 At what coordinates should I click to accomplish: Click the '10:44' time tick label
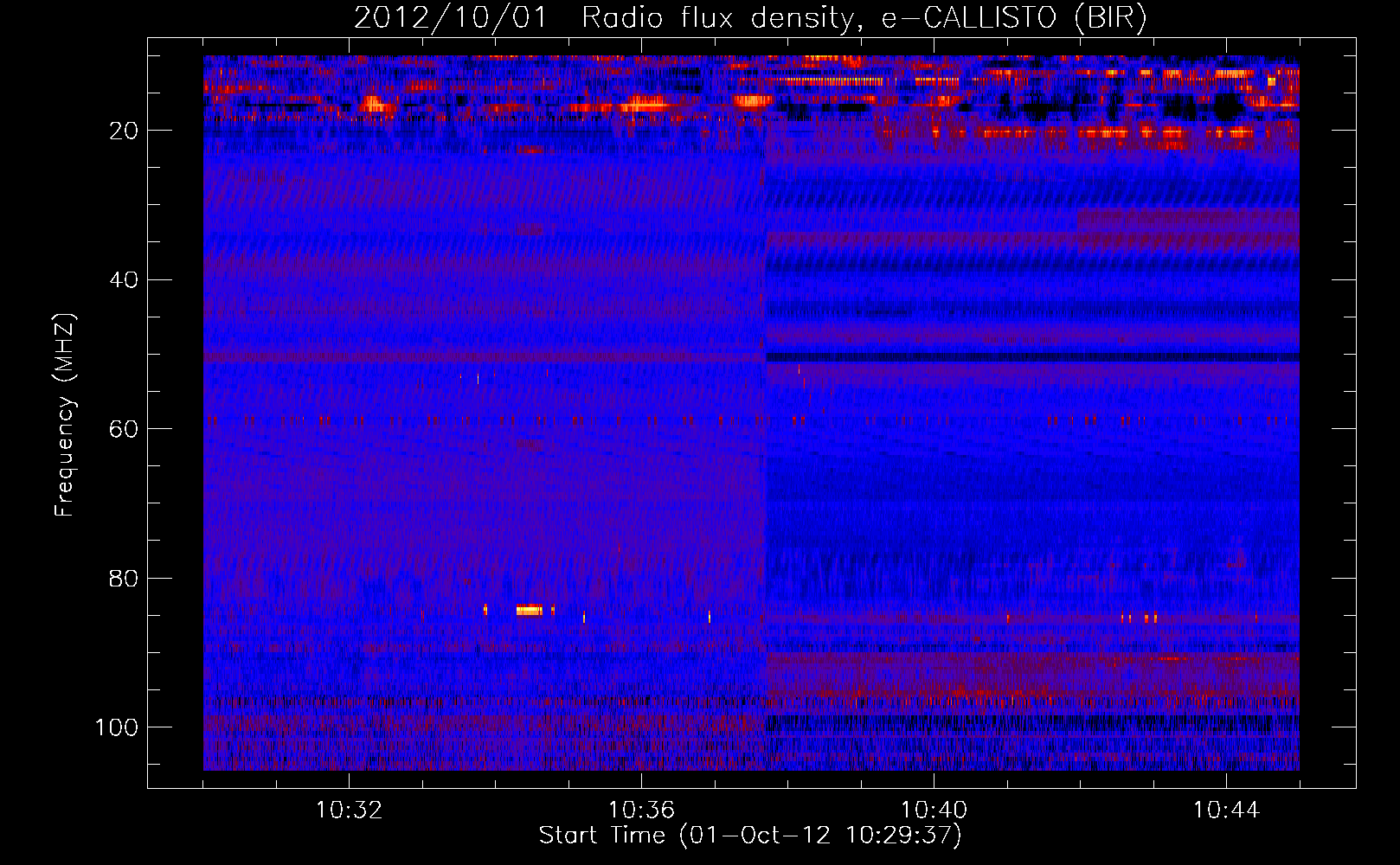1226,811
